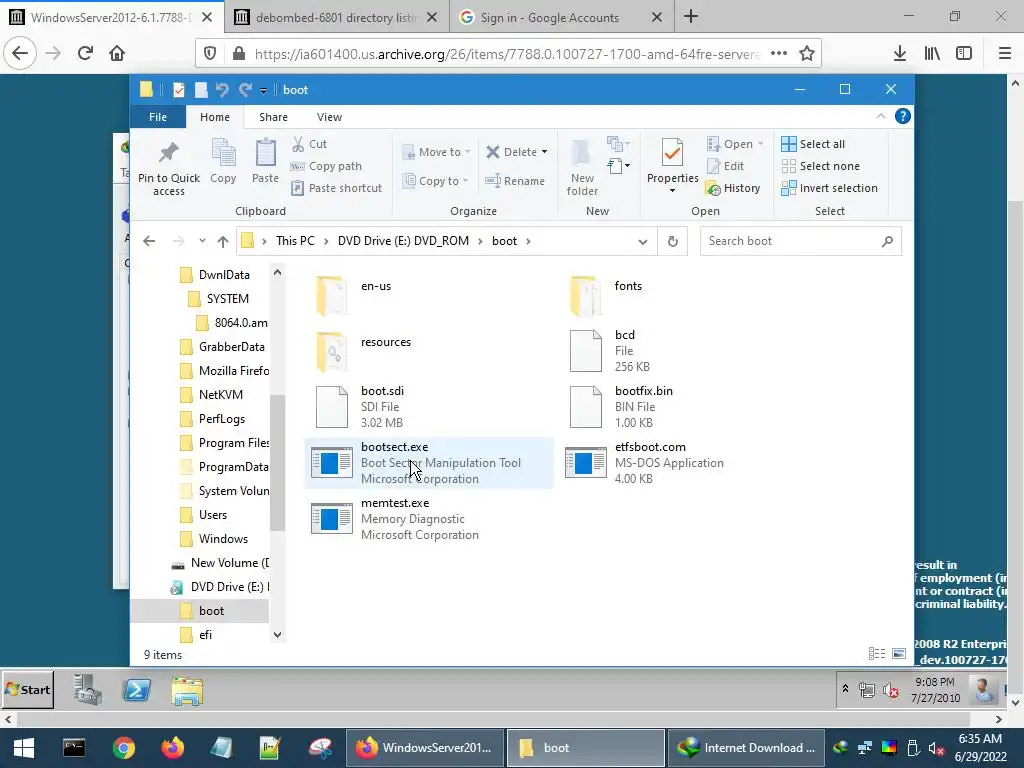Switch to large icons view button
The height and width of the screenshot is (768, 1024).
pos(899,654)
